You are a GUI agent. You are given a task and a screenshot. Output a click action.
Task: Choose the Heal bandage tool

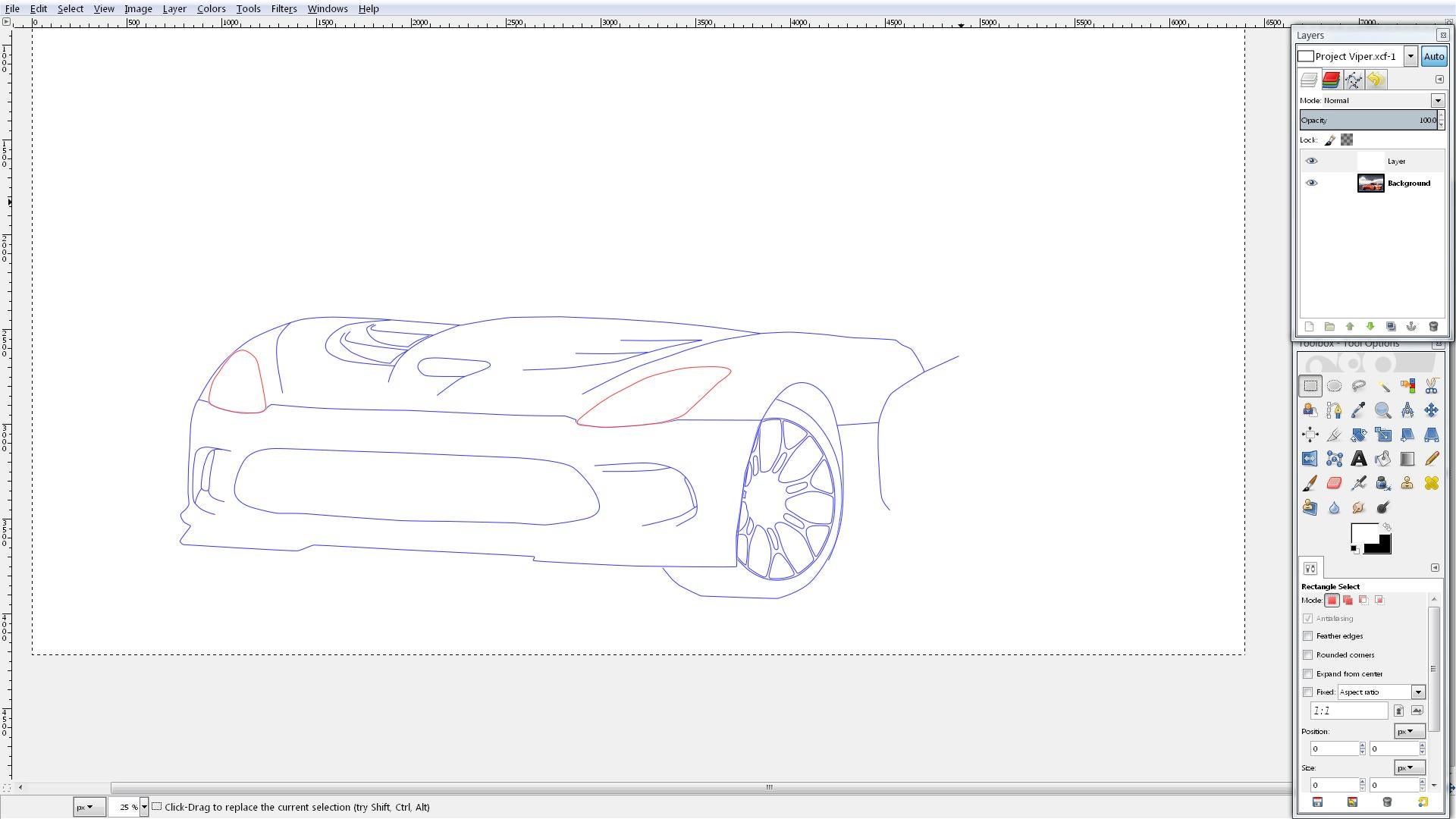[1431, 483]
